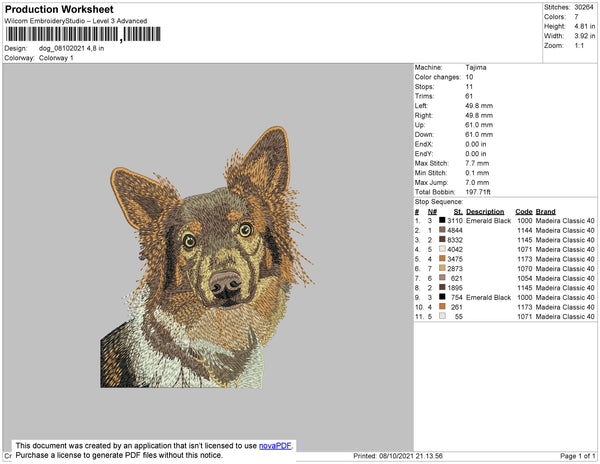
Task: Click the barcode under the worksheet title
Action: [83, 35]
